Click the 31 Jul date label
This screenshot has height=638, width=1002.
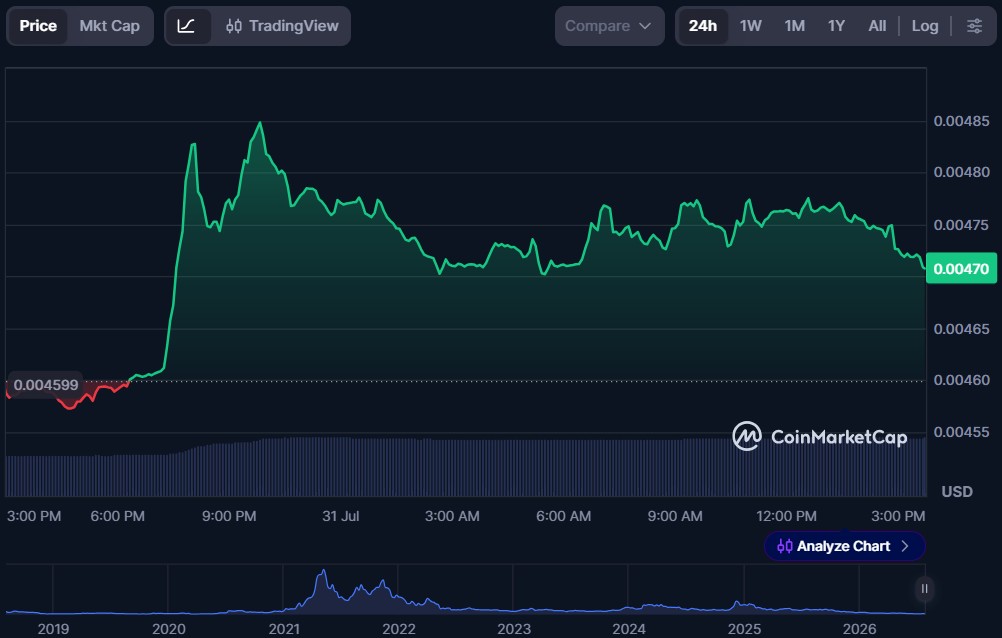coord(341,516)
